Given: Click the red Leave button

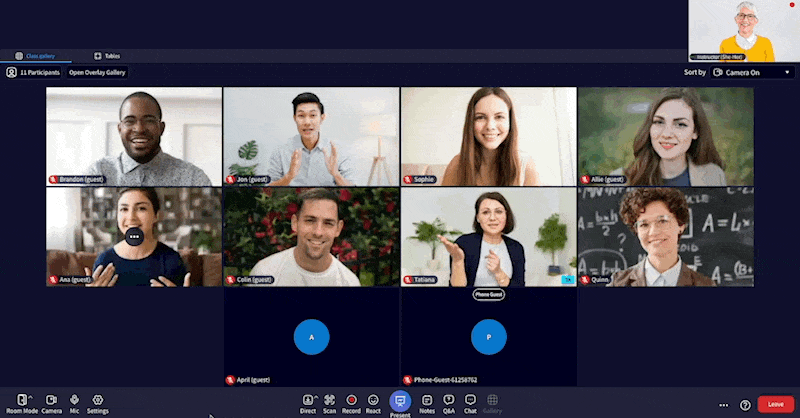Looking at the screenshot, I should point(776,404).
